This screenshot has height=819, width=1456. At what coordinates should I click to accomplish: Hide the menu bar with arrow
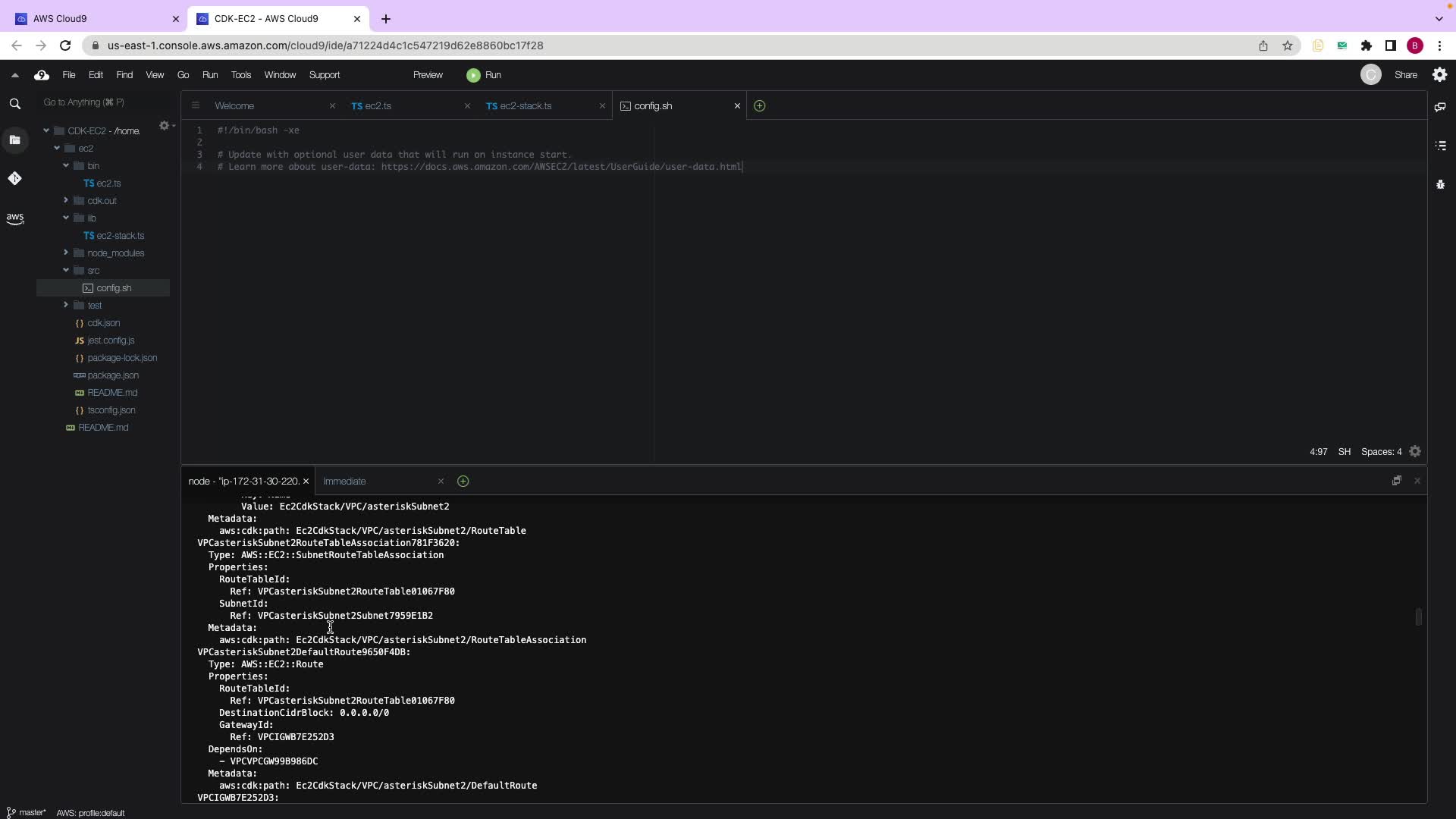point(14,75)
